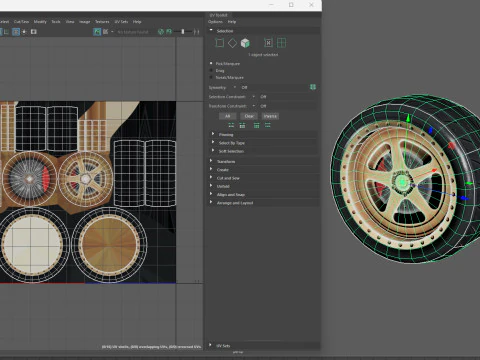Click the symmetry options icon right of Symmetry row
The width and height of the screenshot is (480, 360).
pos(313,87)
